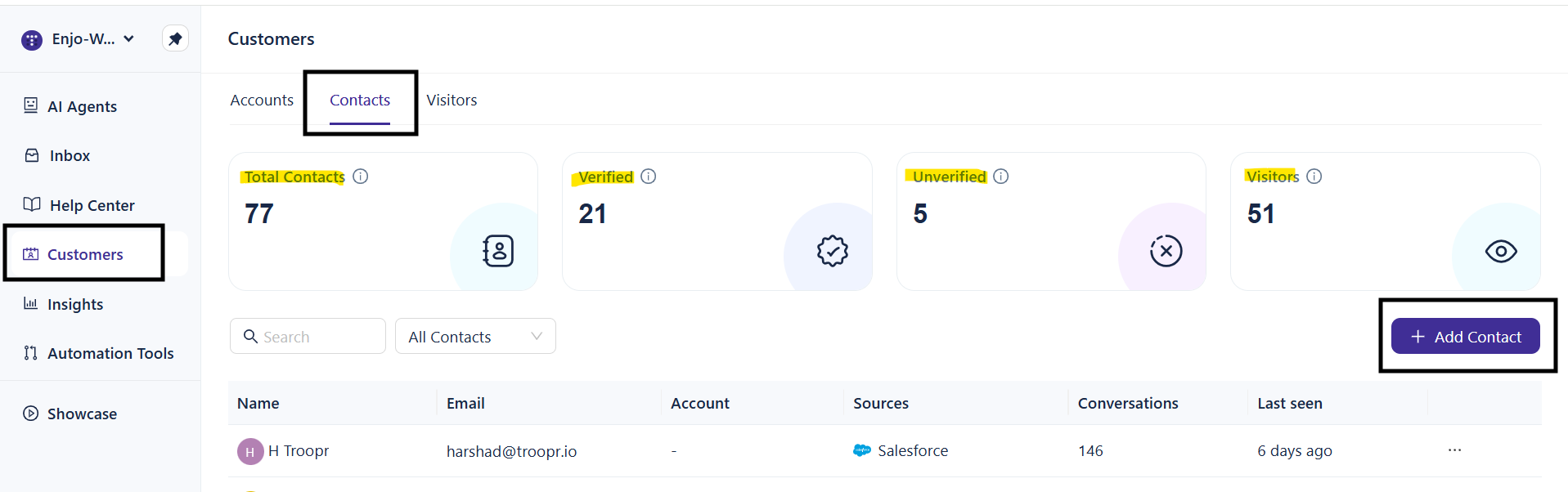1568x492 pixels.
Task: Pin the sidebar with the pin icon
Action: click(x=175, y=38)
